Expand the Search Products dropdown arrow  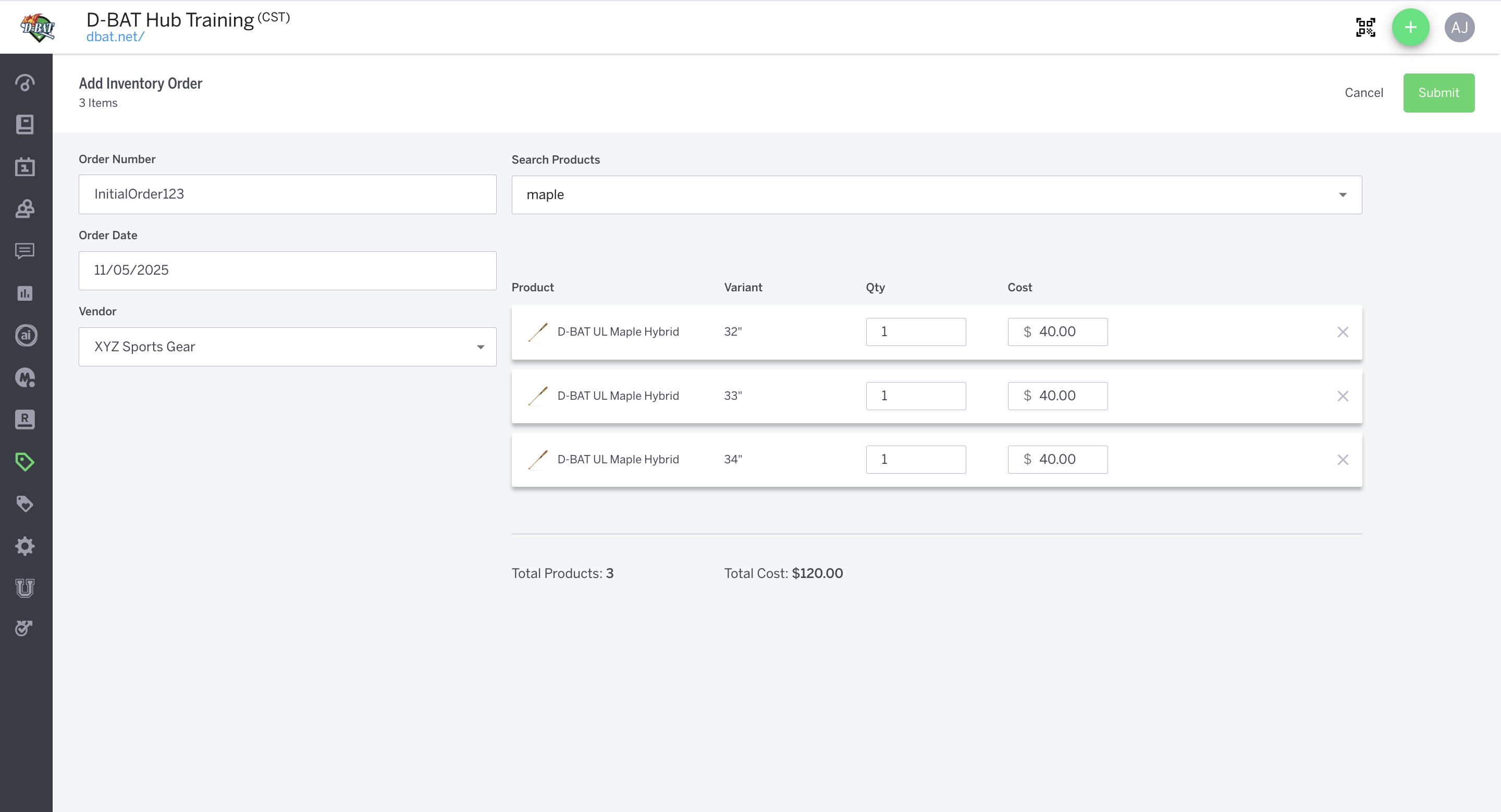pos(1343,194)
